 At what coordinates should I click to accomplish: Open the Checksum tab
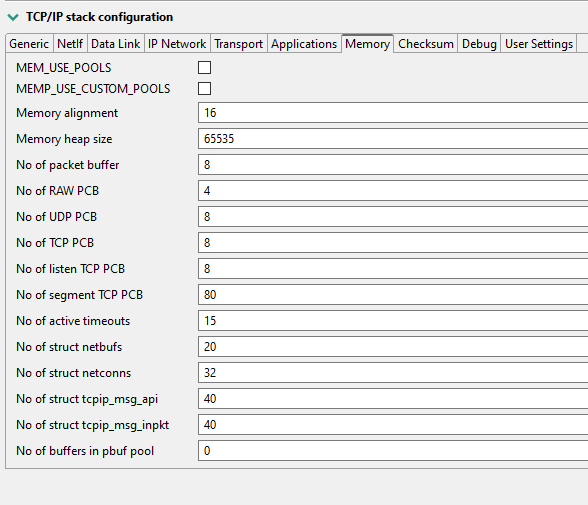pos(426,44)
